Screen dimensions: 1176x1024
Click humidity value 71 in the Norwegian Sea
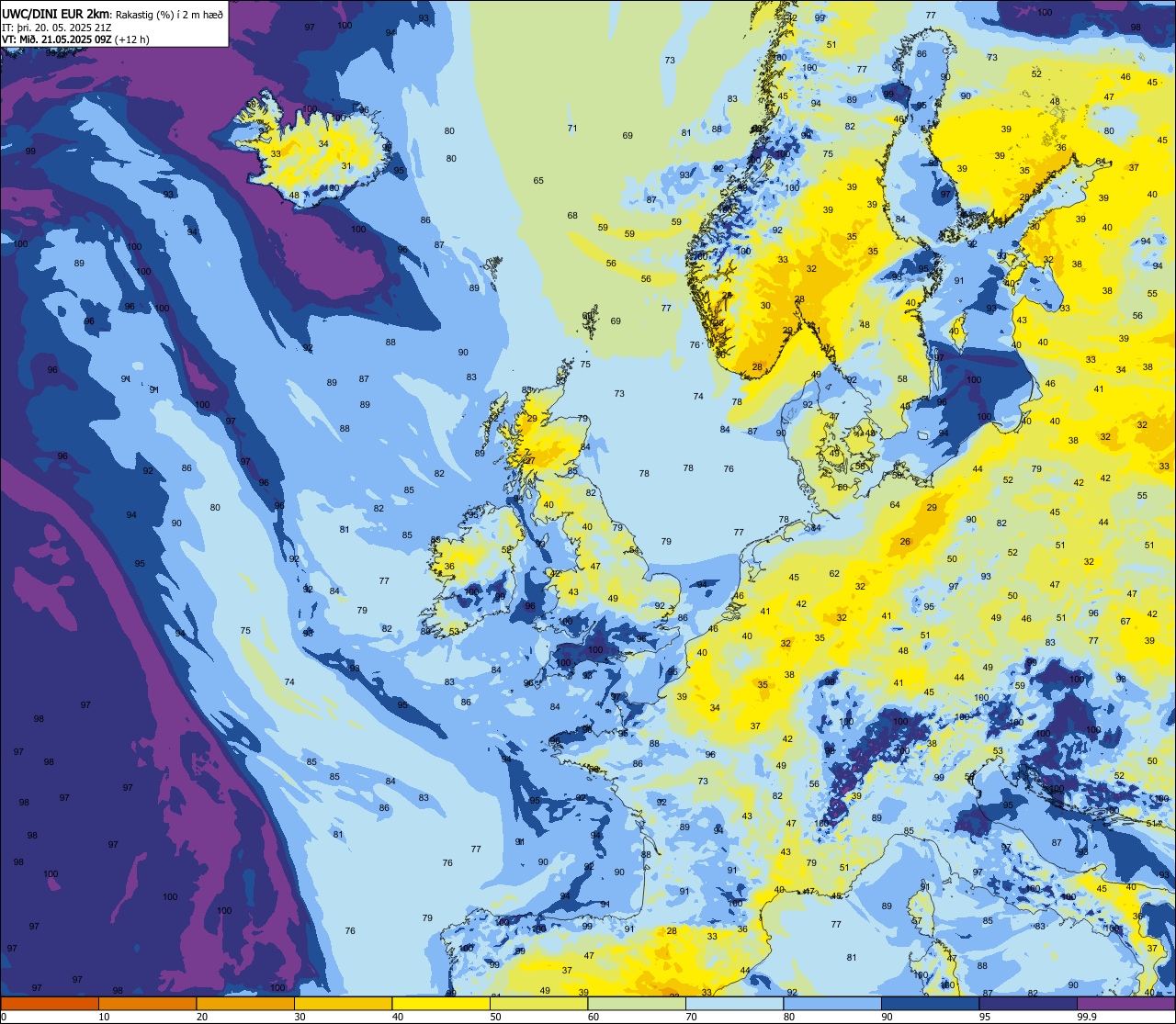tap(572, 129)
